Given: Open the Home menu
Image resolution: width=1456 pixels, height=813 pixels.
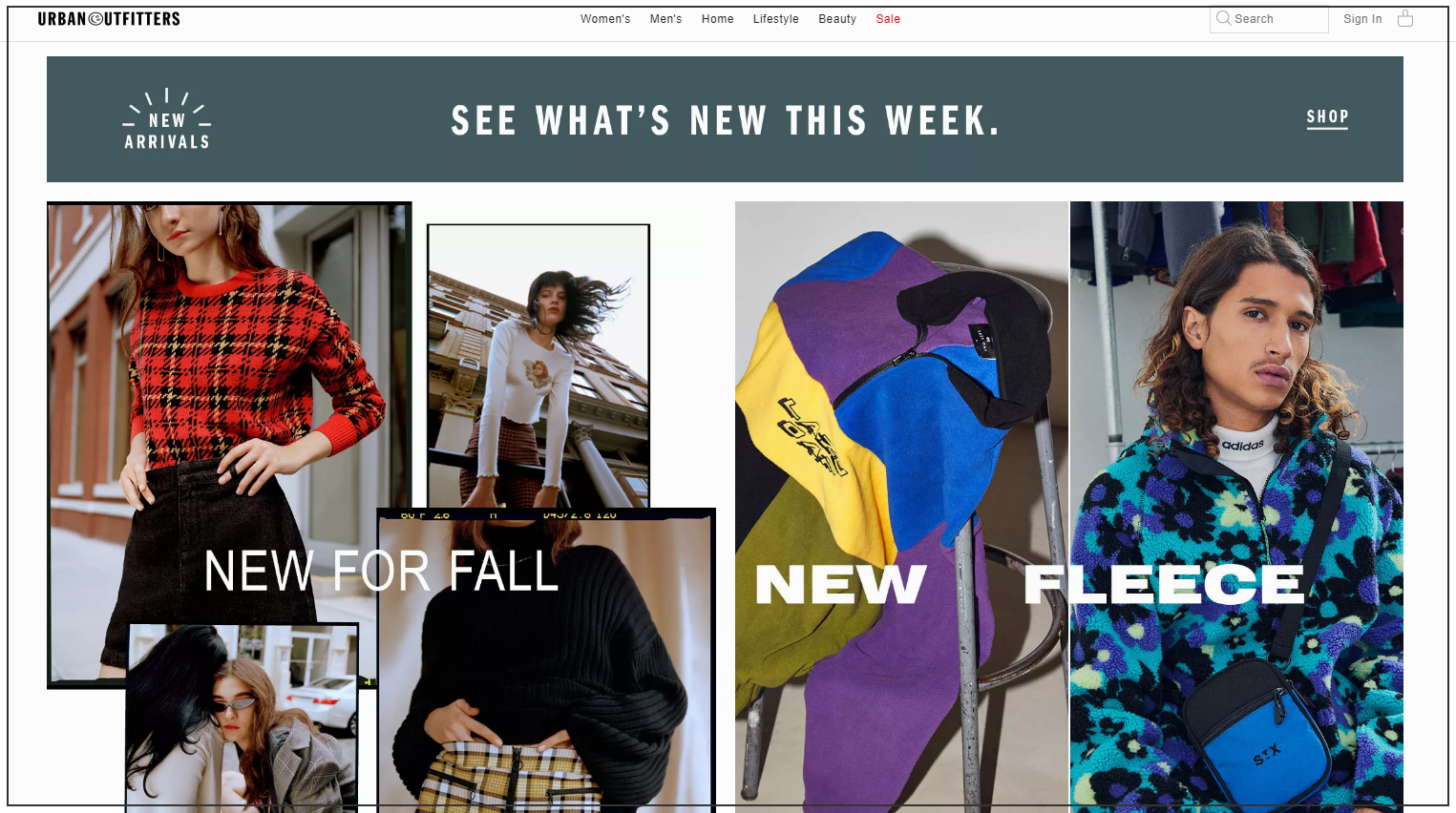Looking at the screenshot, I should click(717, 19).
